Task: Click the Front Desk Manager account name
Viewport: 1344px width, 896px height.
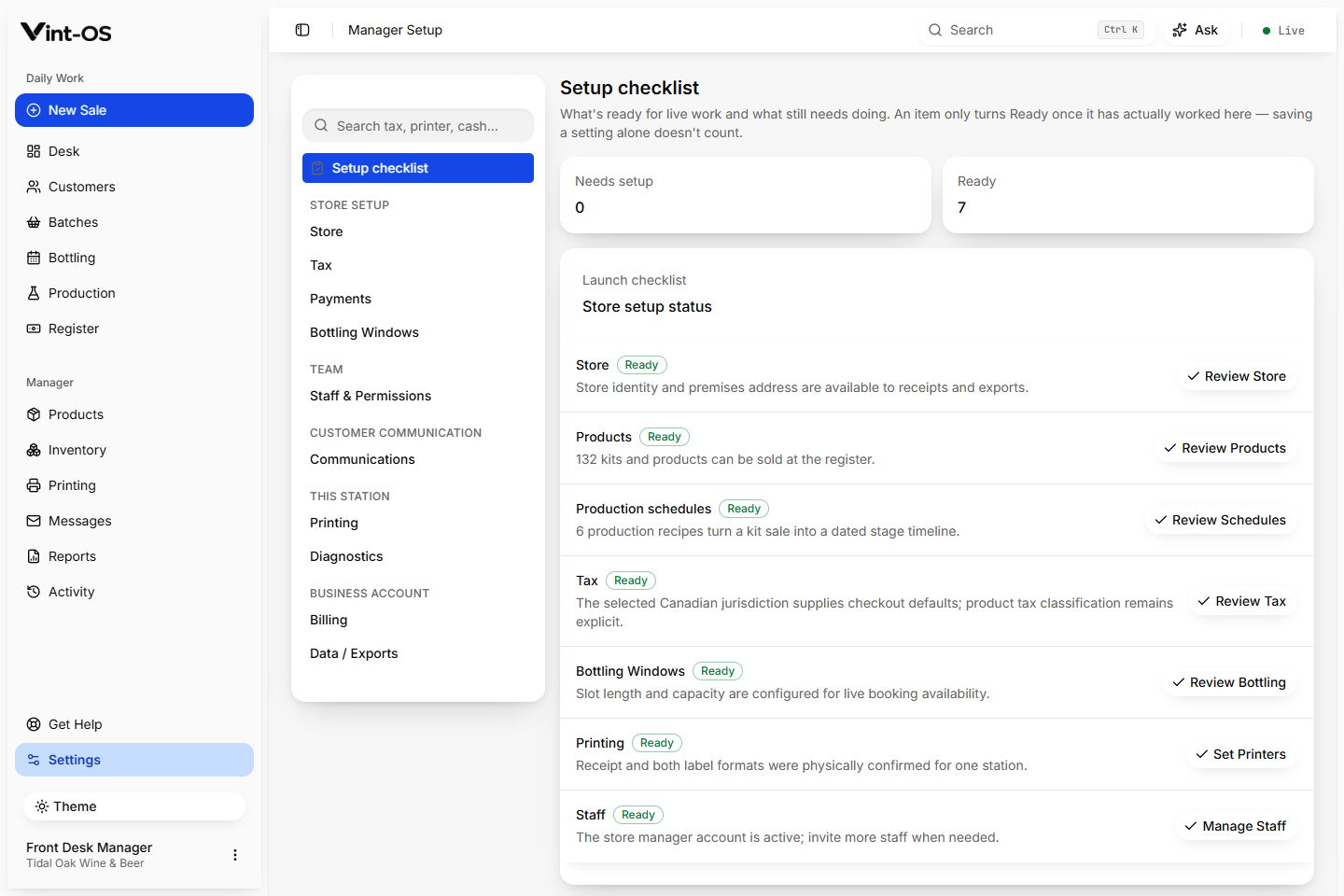Action: coord(90,847)
